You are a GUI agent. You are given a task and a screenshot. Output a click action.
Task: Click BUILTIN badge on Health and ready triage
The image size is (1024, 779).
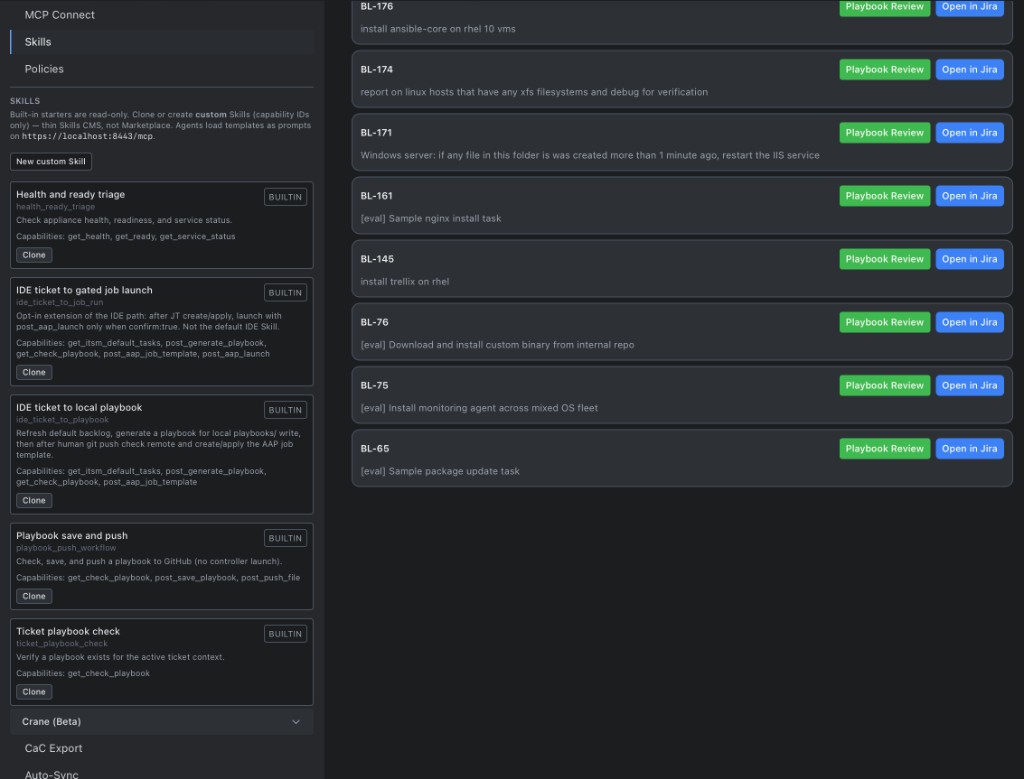pos(285,197)
